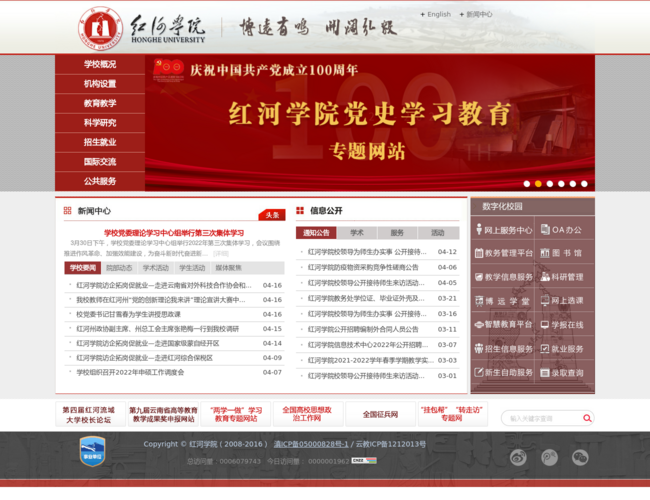
Task: Open the 全国征兵网 banner link
Action: click(380, 414)
